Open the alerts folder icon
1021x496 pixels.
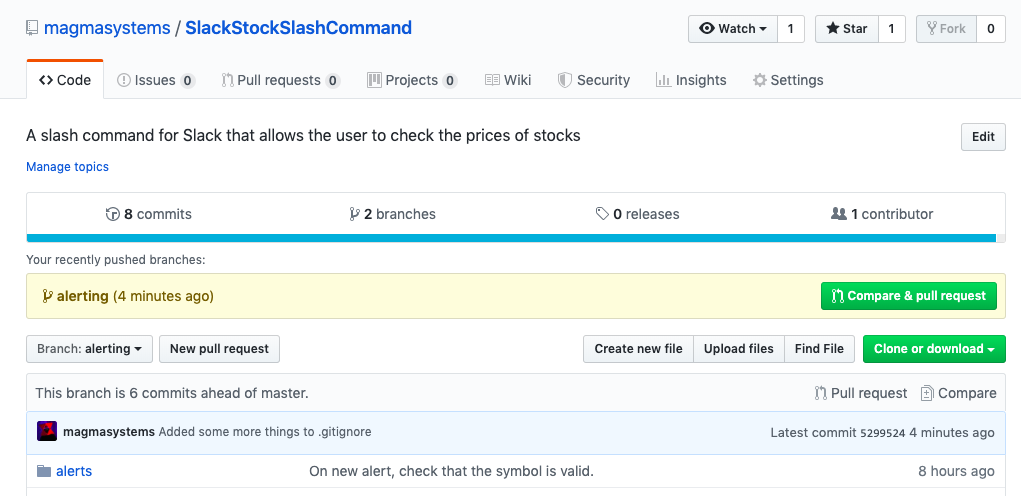pyautogui.click(x=44, y=471)
